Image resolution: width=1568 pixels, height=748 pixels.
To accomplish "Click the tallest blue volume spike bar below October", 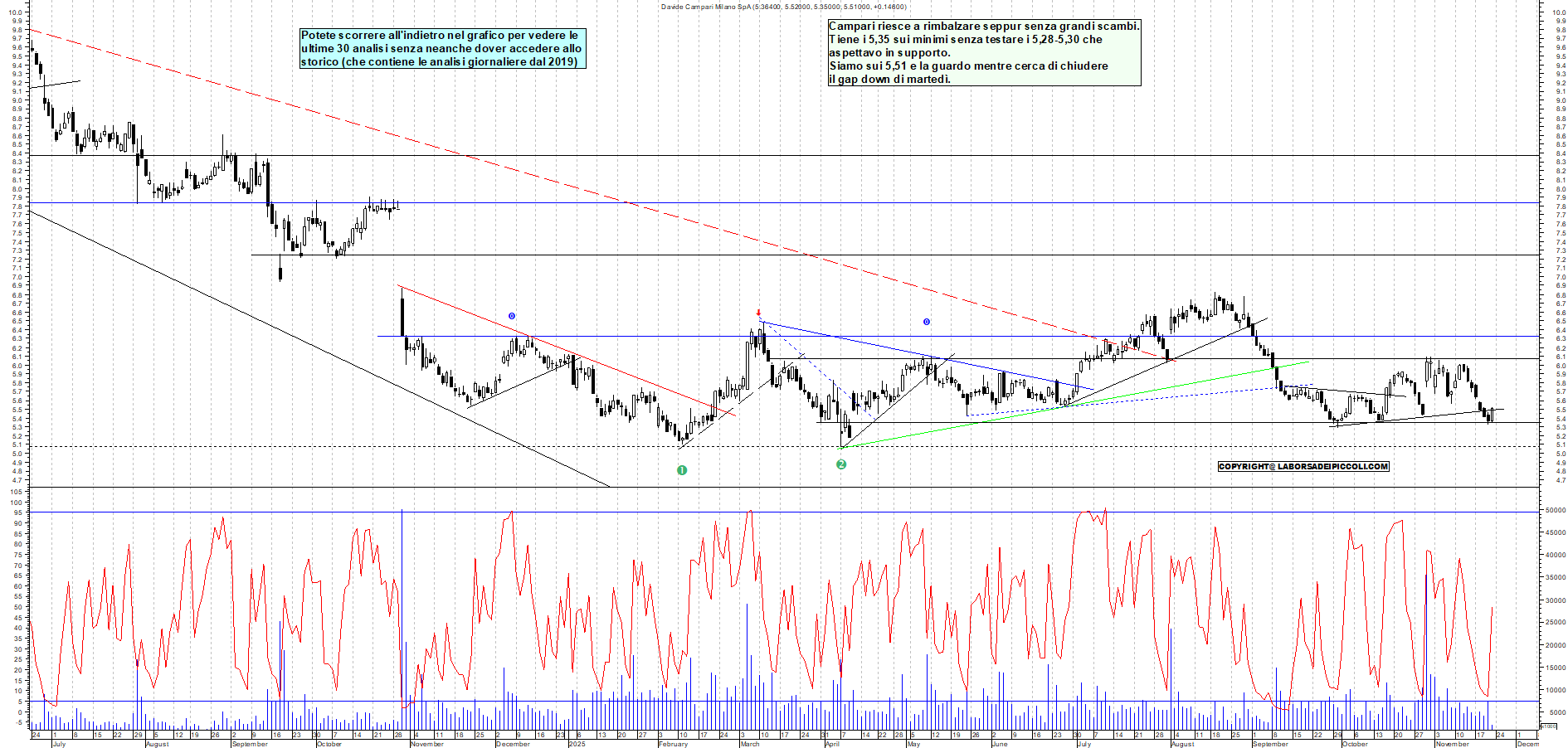I will click(x=402, y=622).
